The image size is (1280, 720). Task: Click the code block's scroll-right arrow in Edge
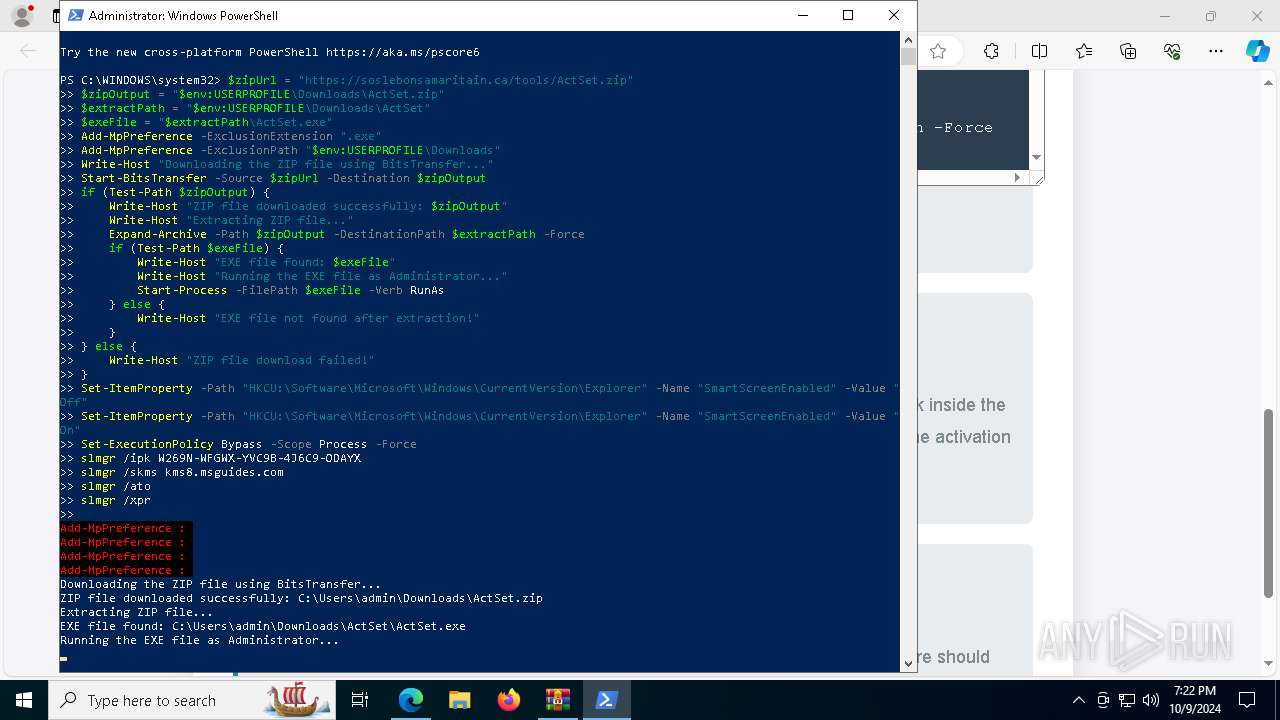click(x=1018, y=177)
